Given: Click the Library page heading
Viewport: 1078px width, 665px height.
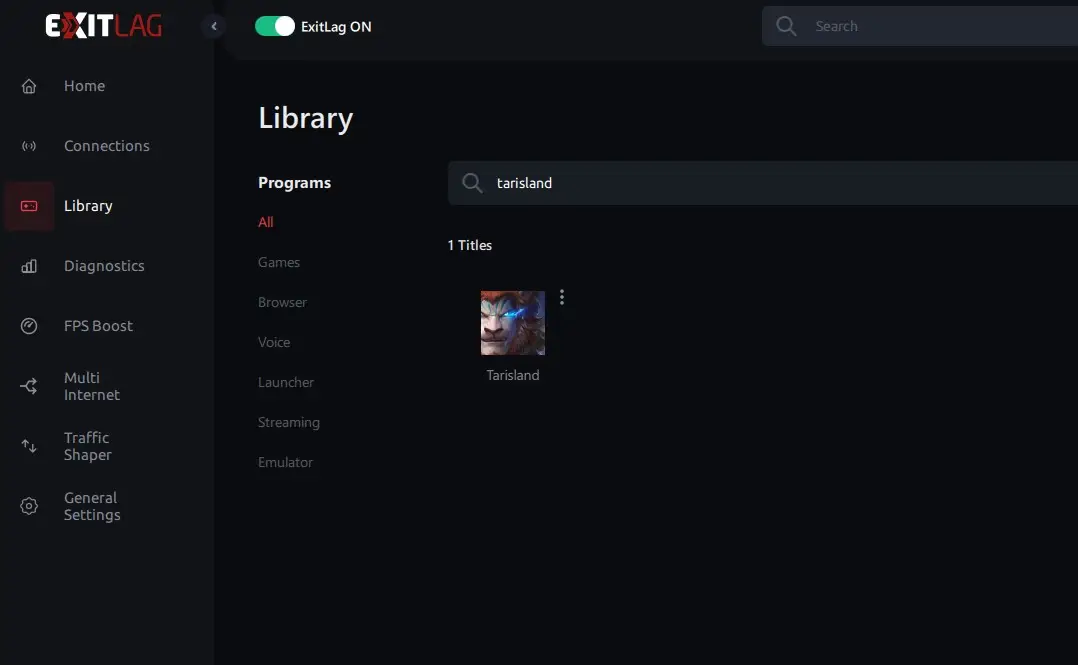Looking at the screenshot, I should click(x=306, y=118).
